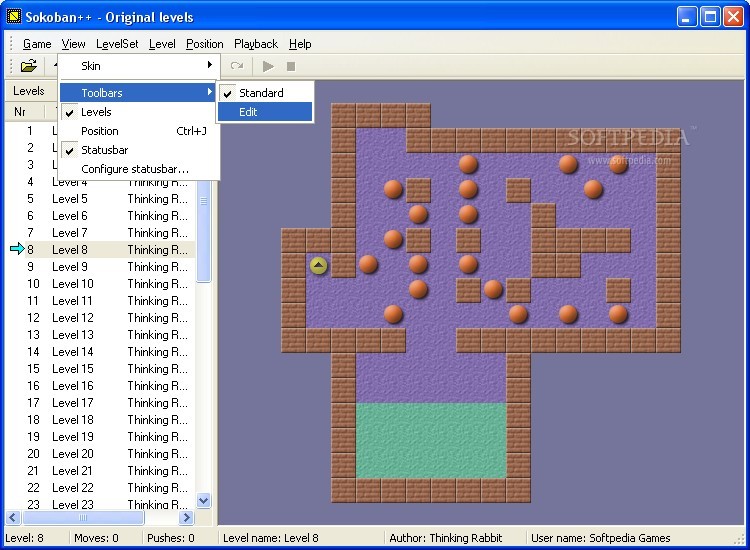The image size is (750, 550).
Task: Expand the Toolbars submenu
Action: point(138,93)
